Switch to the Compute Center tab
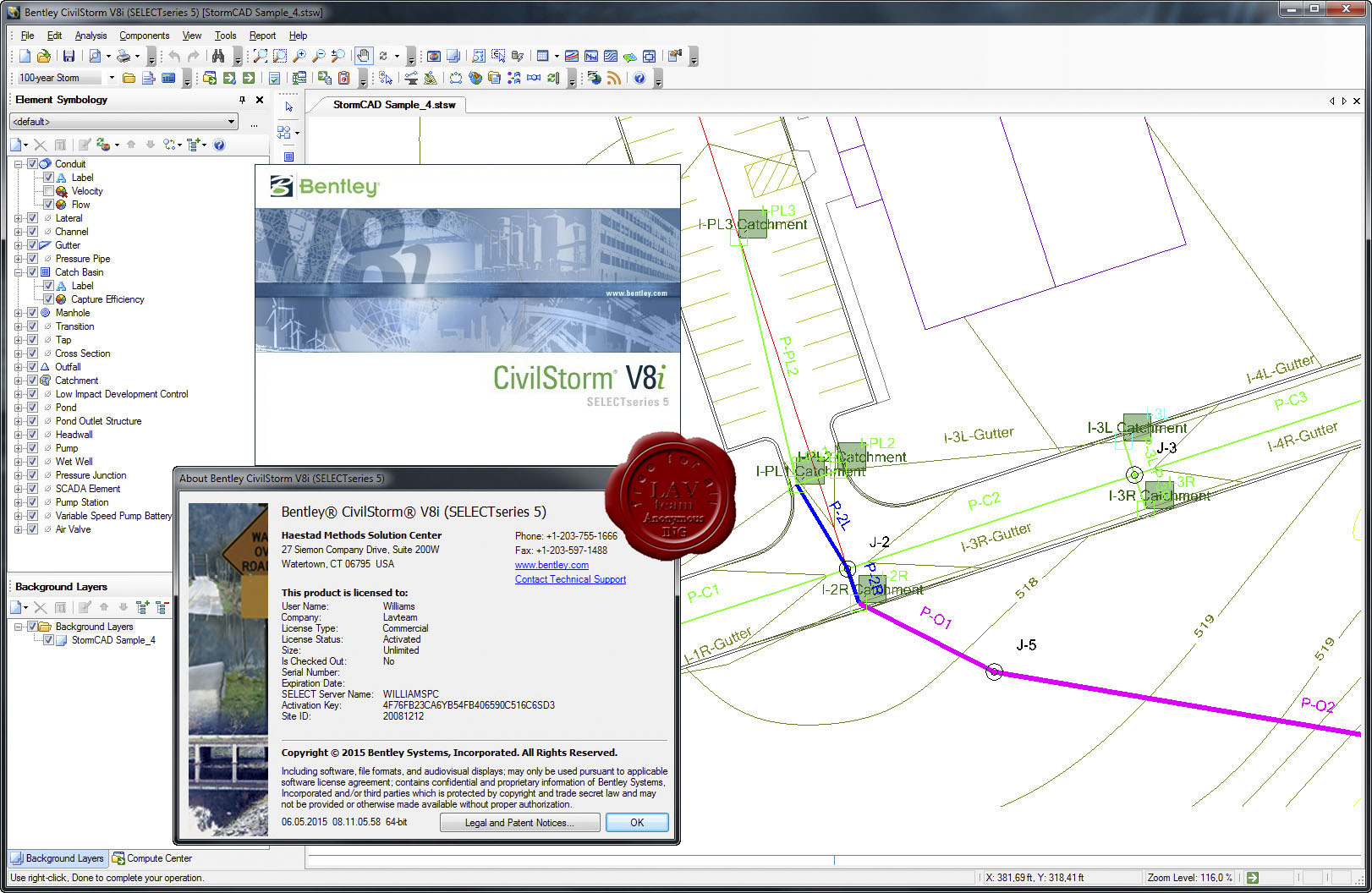Screen dimensions: 1372x893 pyautogui.click(x=152, y=858)
